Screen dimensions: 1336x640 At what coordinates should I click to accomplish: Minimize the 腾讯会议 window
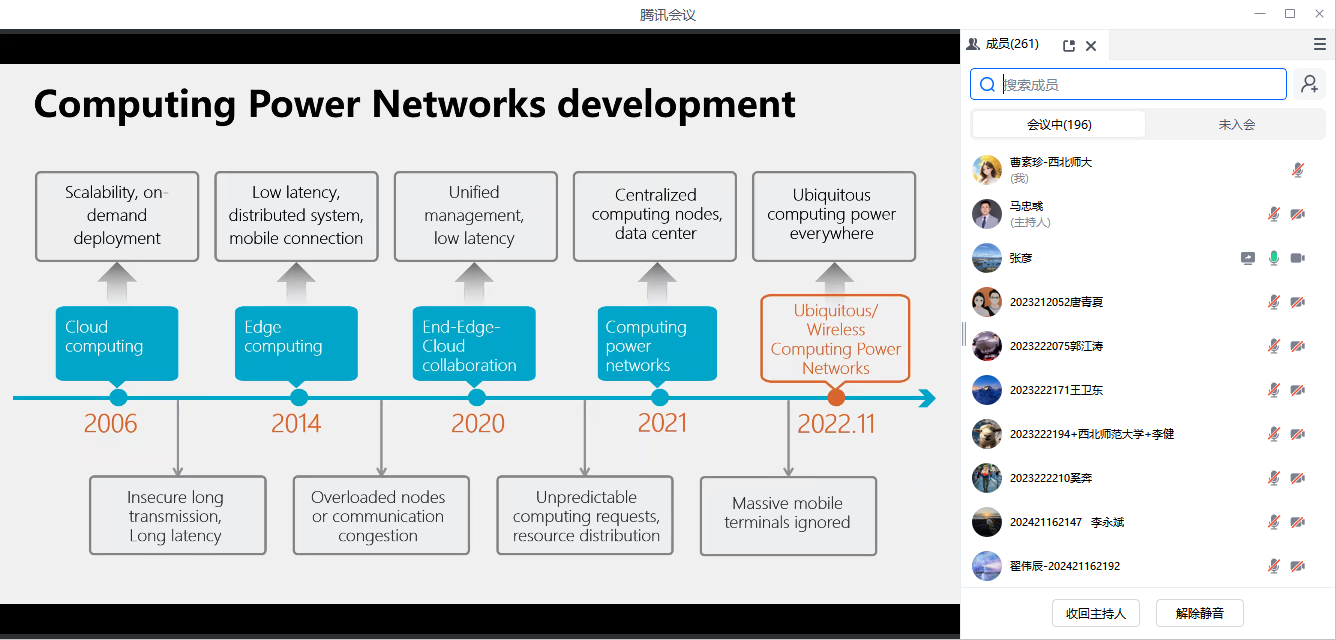click(1261, 14)
